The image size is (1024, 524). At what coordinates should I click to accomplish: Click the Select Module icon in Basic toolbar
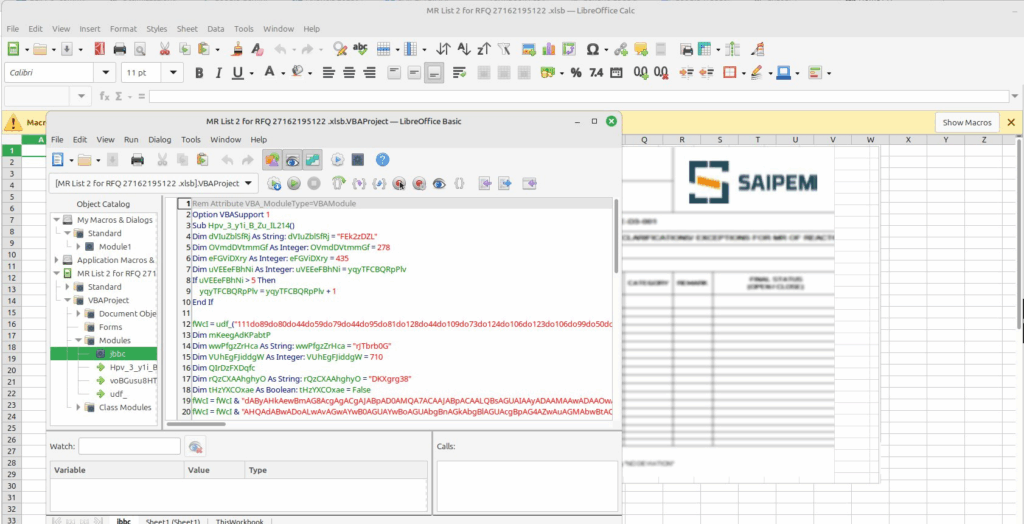tap(358, 159)
